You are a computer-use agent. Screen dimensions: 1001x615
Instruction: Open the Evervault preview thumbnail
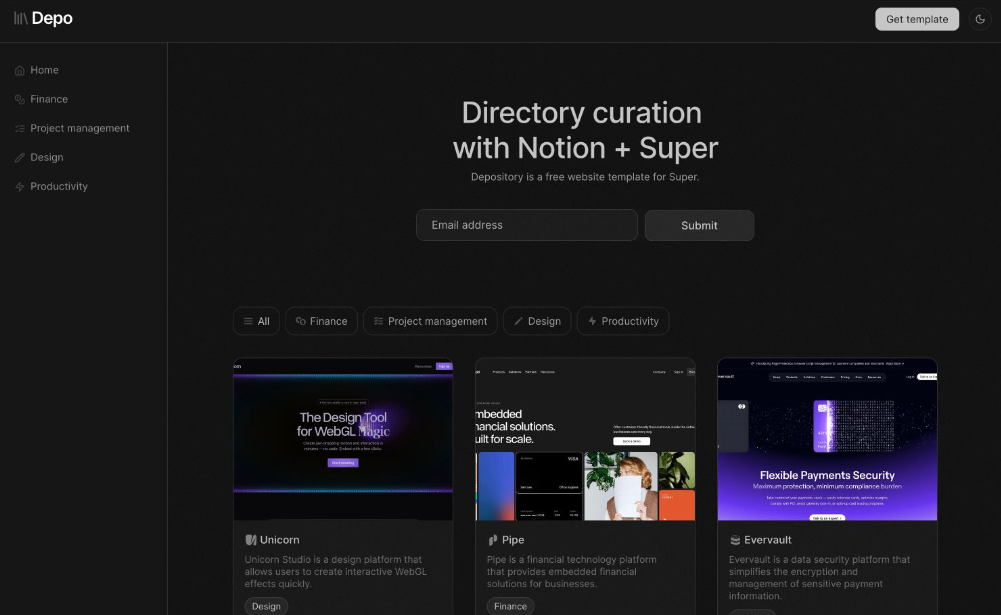tap(827, 439)
